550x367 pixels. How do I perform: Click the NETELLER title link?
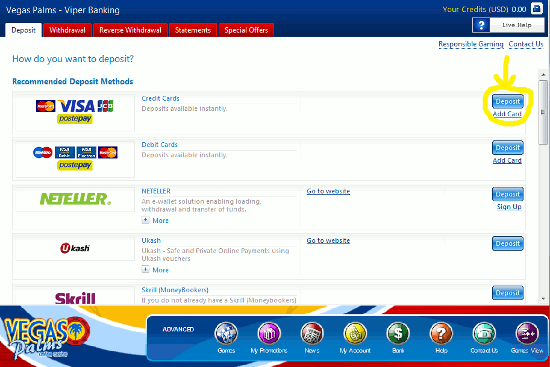(x=156, y=191)
